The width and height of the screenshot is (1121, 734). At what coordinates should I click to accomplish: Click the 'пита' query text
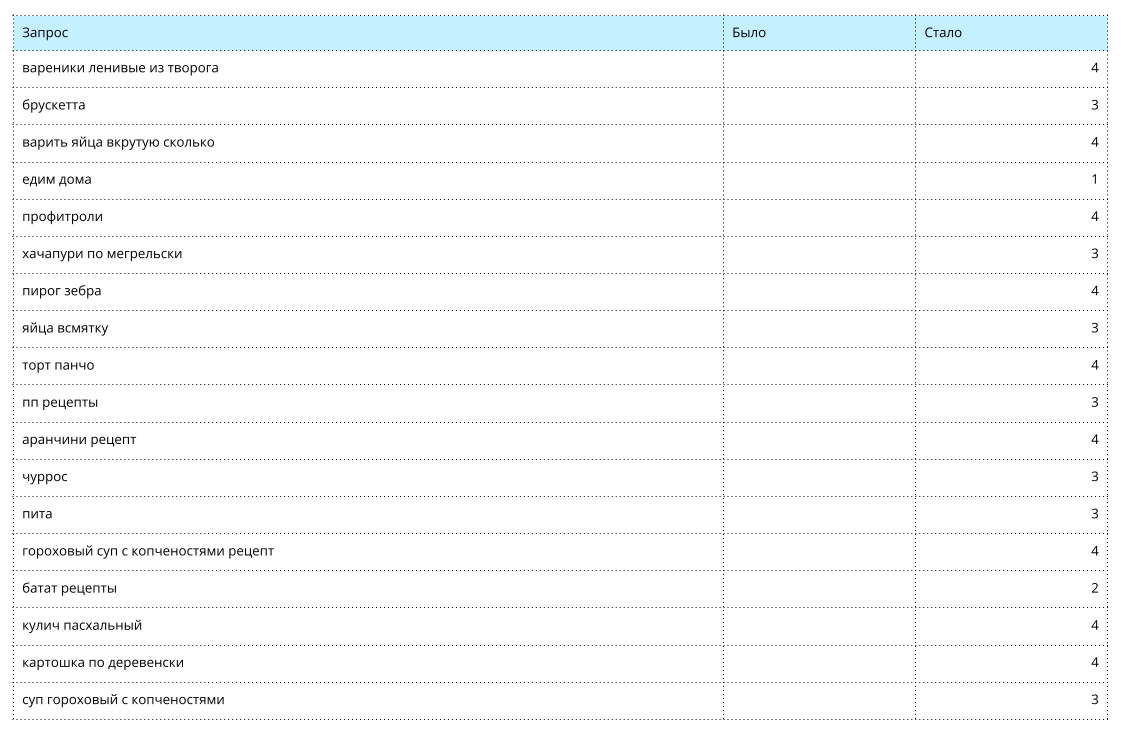pyautogui.click(x=37, y=514)
